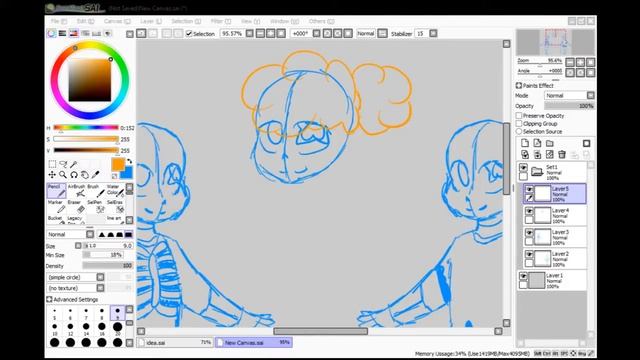Transfer down layer icon in layer panel
Viewport: 640px width, 360px height.
point(525,154)
